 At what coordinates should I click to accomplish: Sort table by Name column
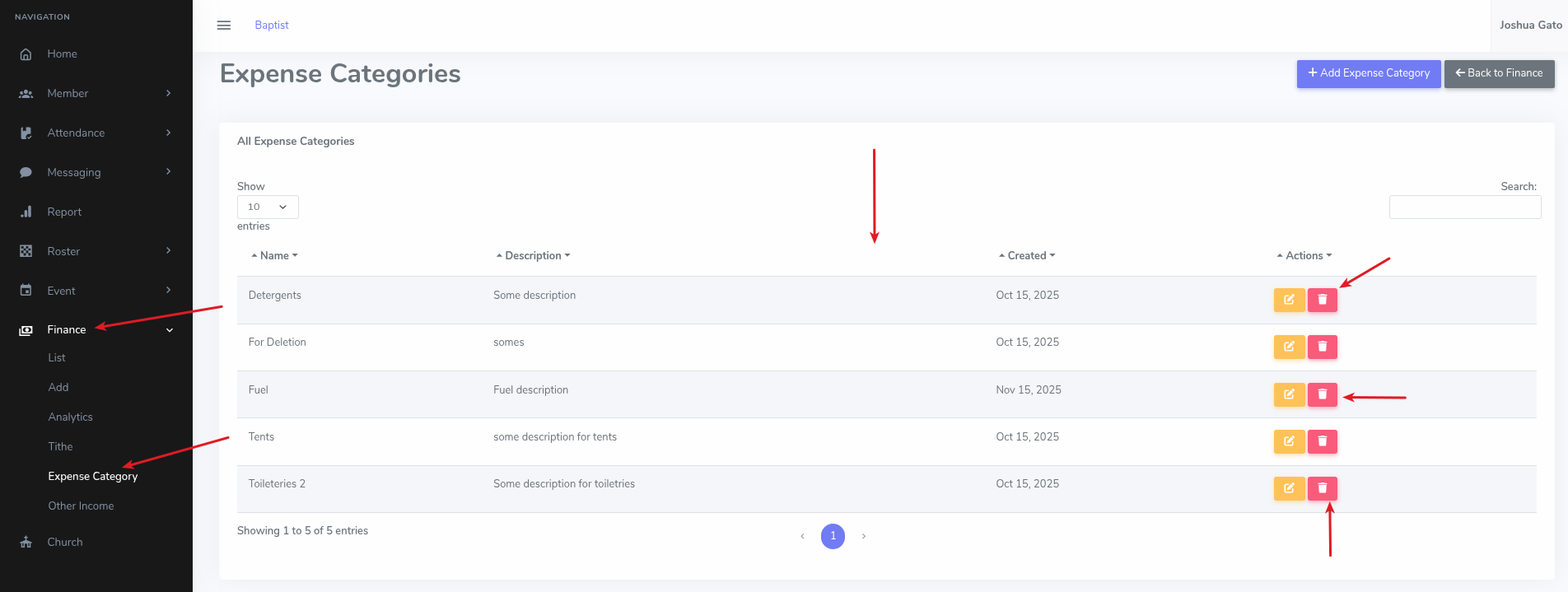pos(274,256)
